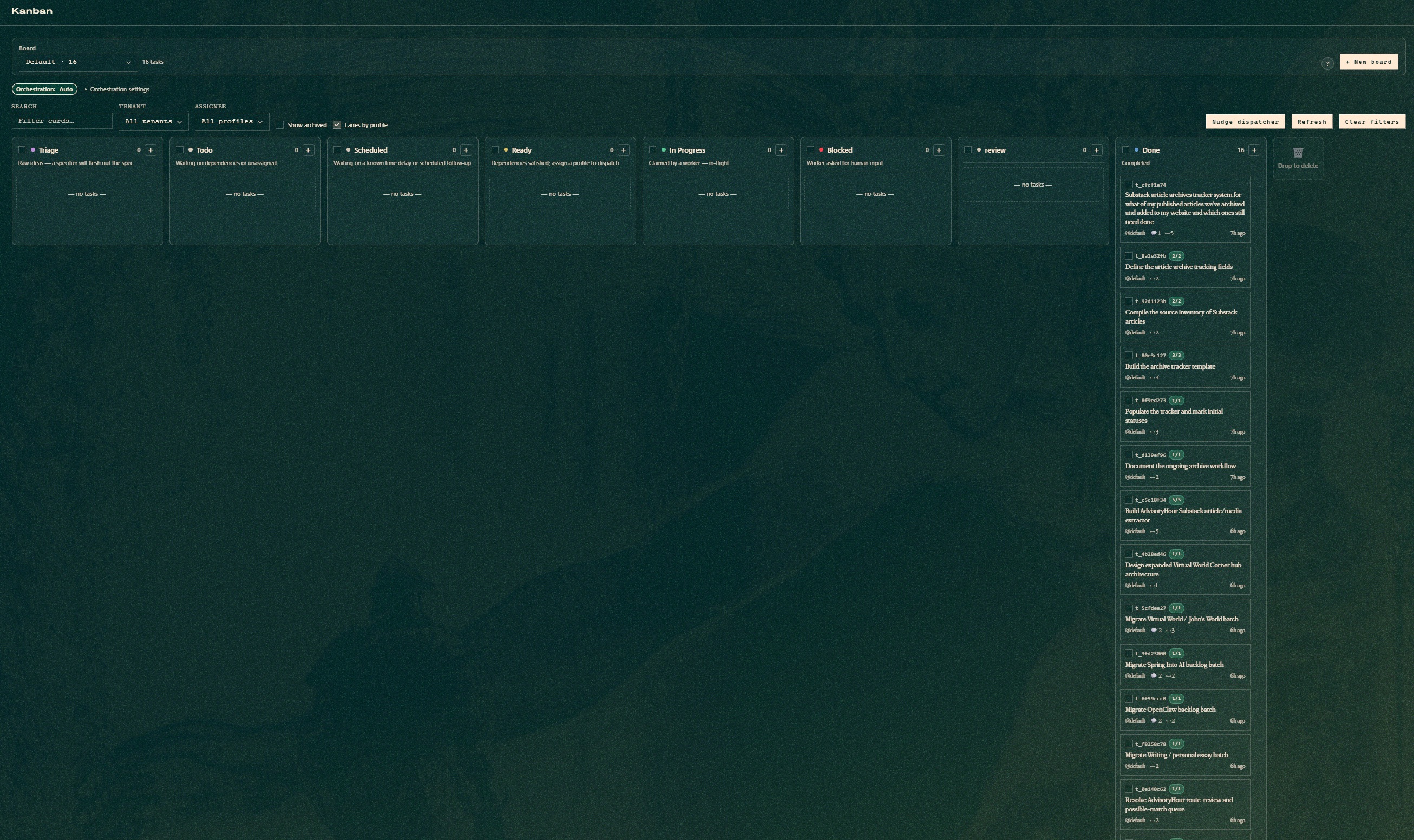
Task: Click the 3/3 badge on t_80e3c127
Action: [x=1176, y=356]
